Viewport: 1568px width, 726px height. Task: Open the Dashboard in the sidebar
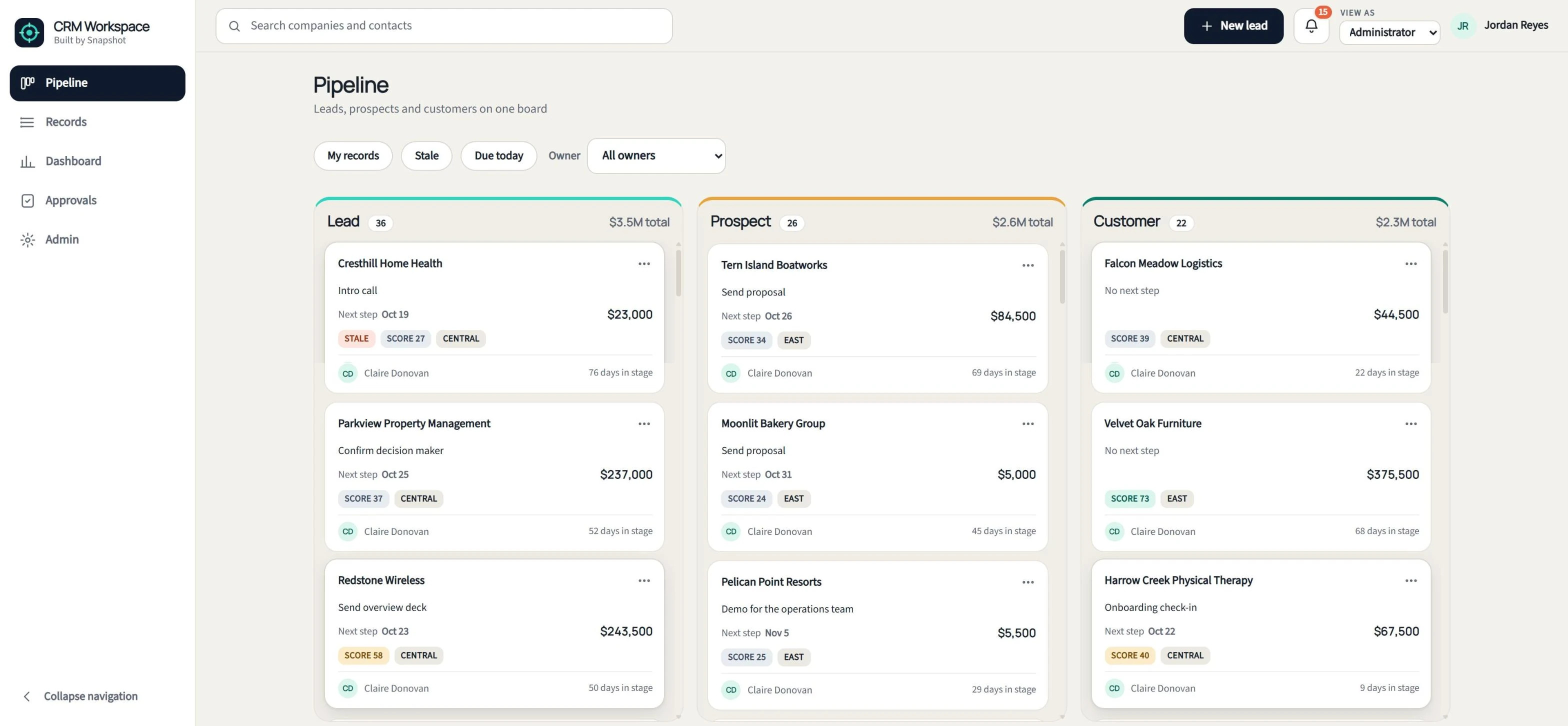[97, 161]
